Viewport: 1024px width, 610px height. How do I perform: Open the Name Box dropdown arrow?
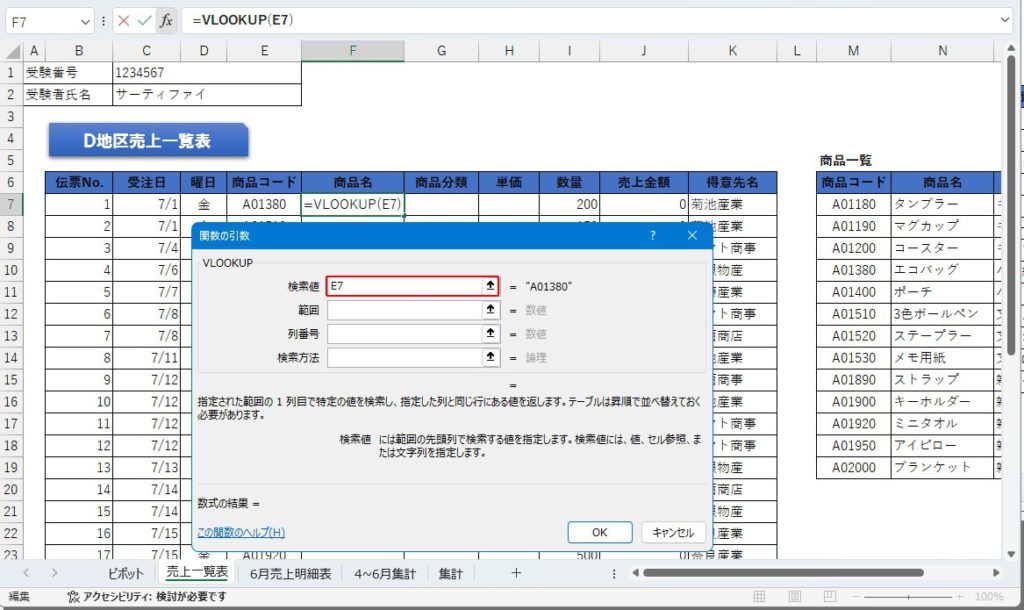(x=86, y=20)
